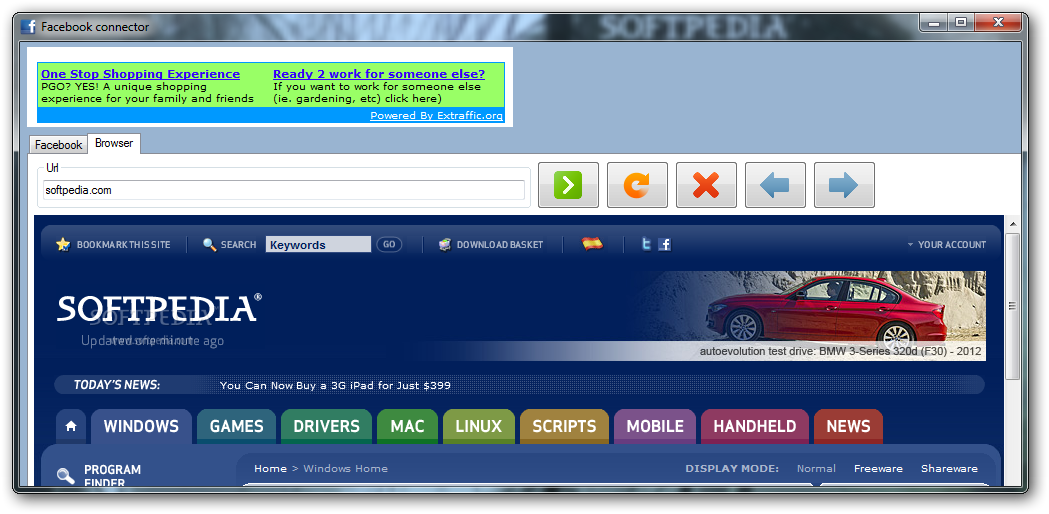The width and height of the screenshot is (1049, 514).
Task: Open the MAC category tab
Action: pyautogui.click(x=407, y=426)
